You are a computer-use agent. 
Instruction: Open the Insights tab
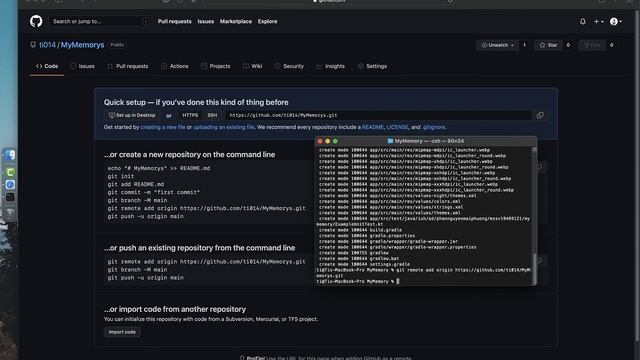(x=331, y=66)
